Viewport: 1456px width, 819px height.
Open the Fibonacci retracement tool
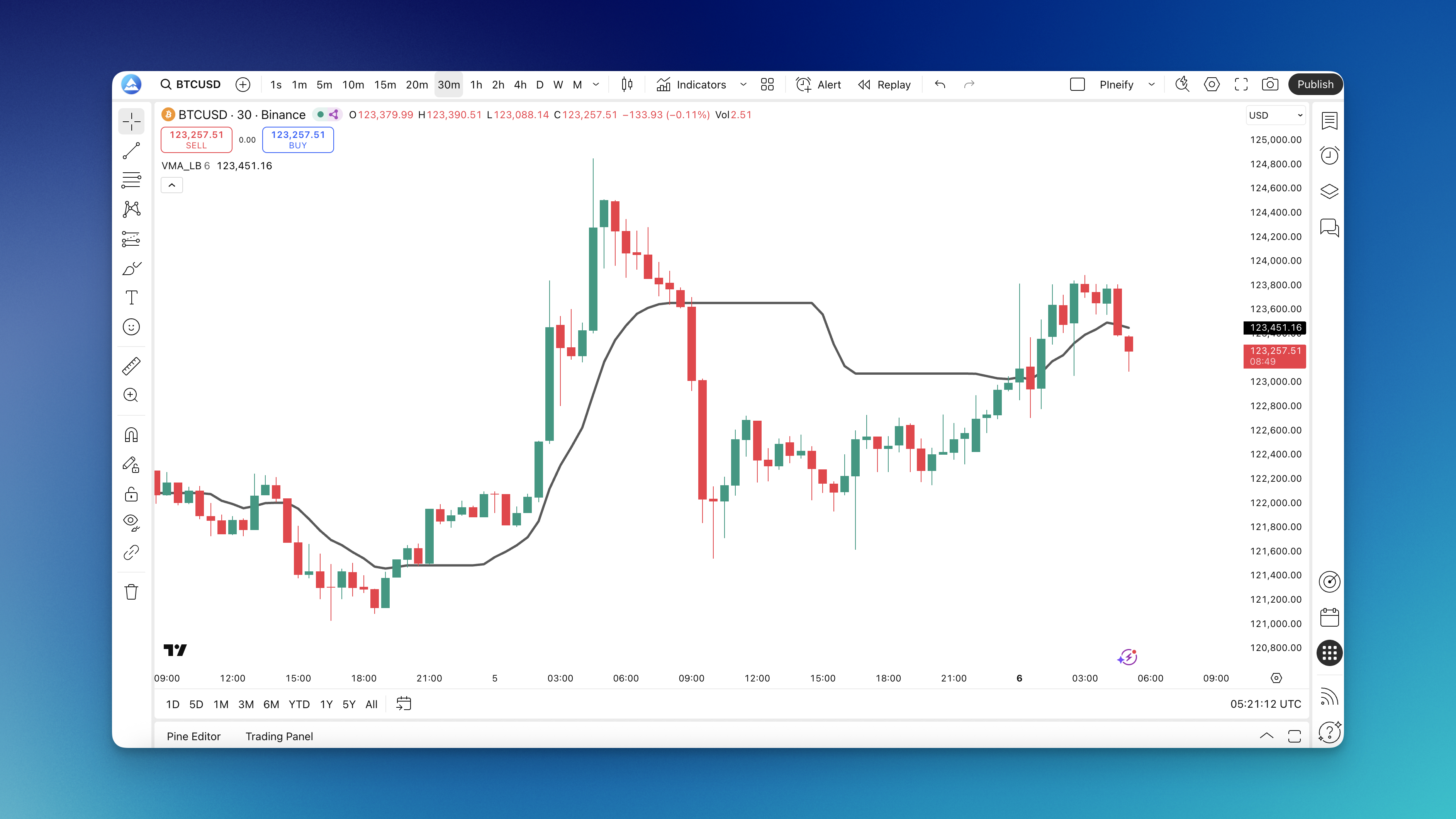[131, 180]
